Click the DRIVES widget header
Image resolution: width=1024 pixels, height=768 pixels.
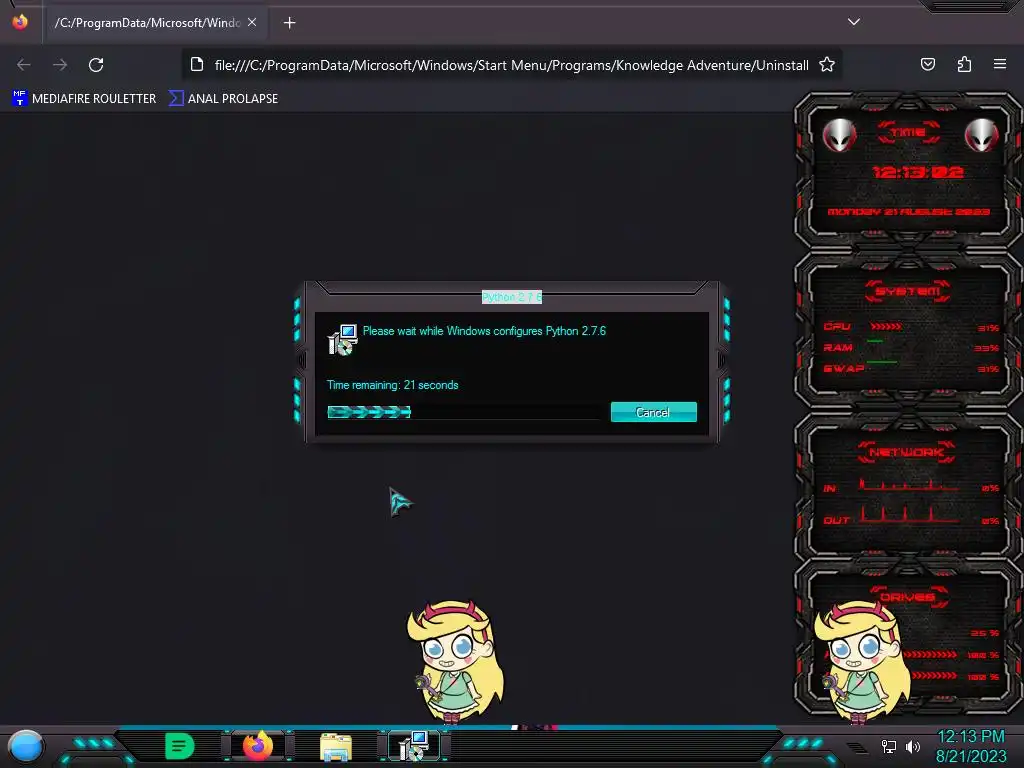[x=907, y=597]
